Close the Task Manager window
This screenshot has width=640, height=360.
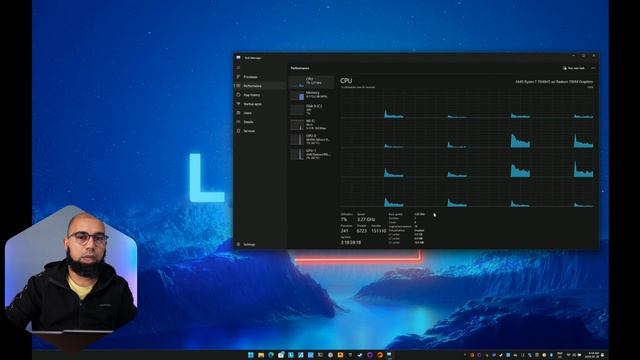(594, 56)
